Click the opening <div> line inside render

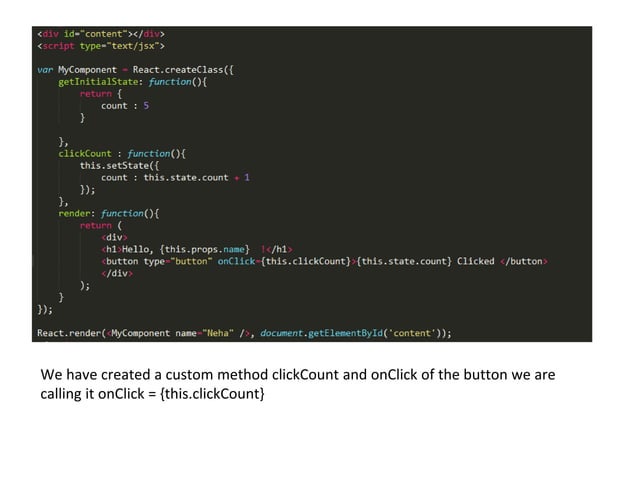114,237
